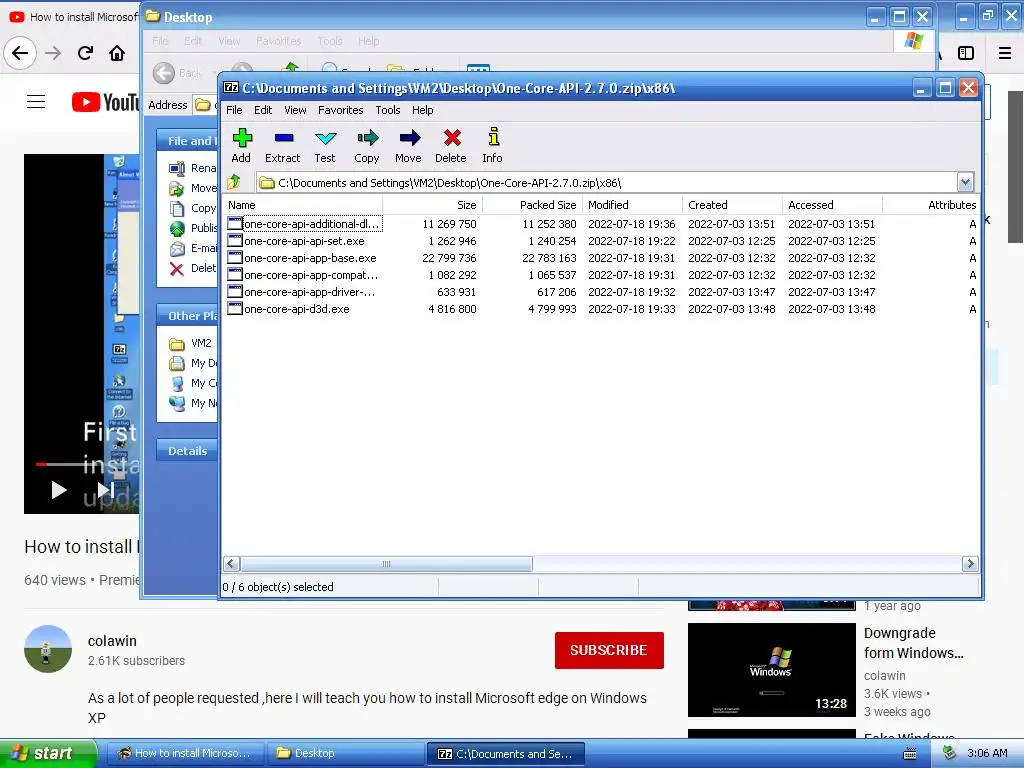Click icon of one-core-api-app-base.exe

pyautogui.click(x=234, y=258)
